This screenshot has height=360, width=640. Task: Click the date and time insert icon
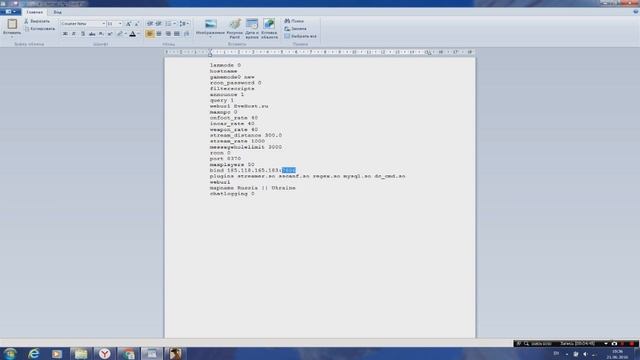coord(252,24)
